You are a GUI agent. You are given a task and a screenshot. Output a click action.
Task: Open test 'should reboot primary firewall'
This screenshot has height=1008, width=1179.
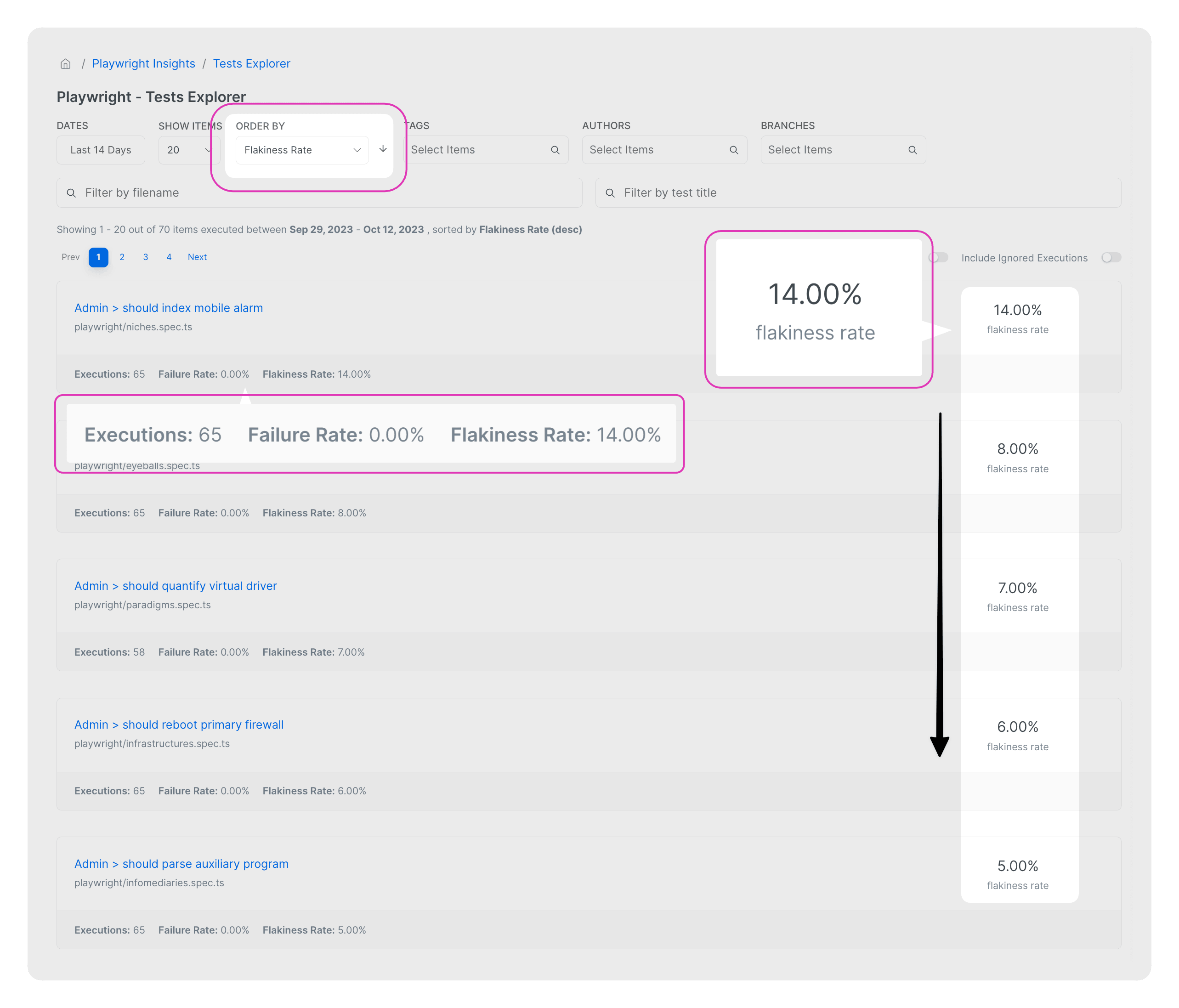coord(179,725)
